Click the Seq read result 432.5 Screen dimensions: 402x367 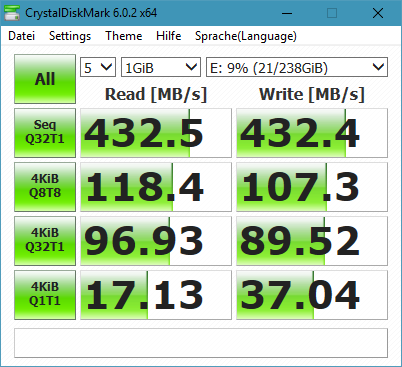pyautogui.click(x=156, y=133)
